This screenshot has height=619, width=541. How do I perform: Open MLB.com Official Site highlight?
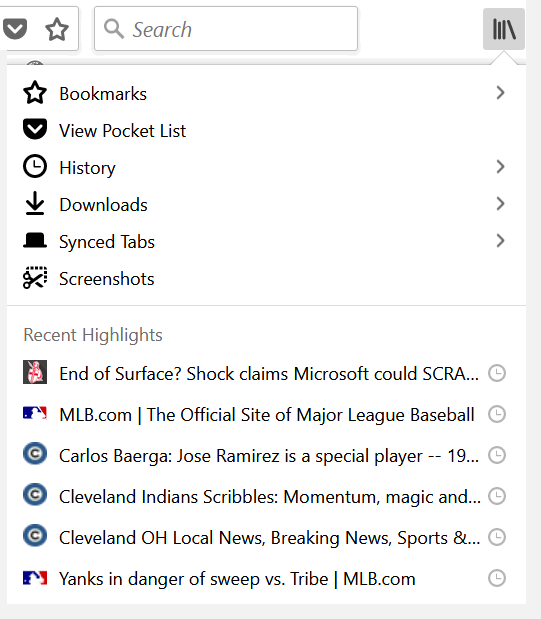[x=267, y=415]
